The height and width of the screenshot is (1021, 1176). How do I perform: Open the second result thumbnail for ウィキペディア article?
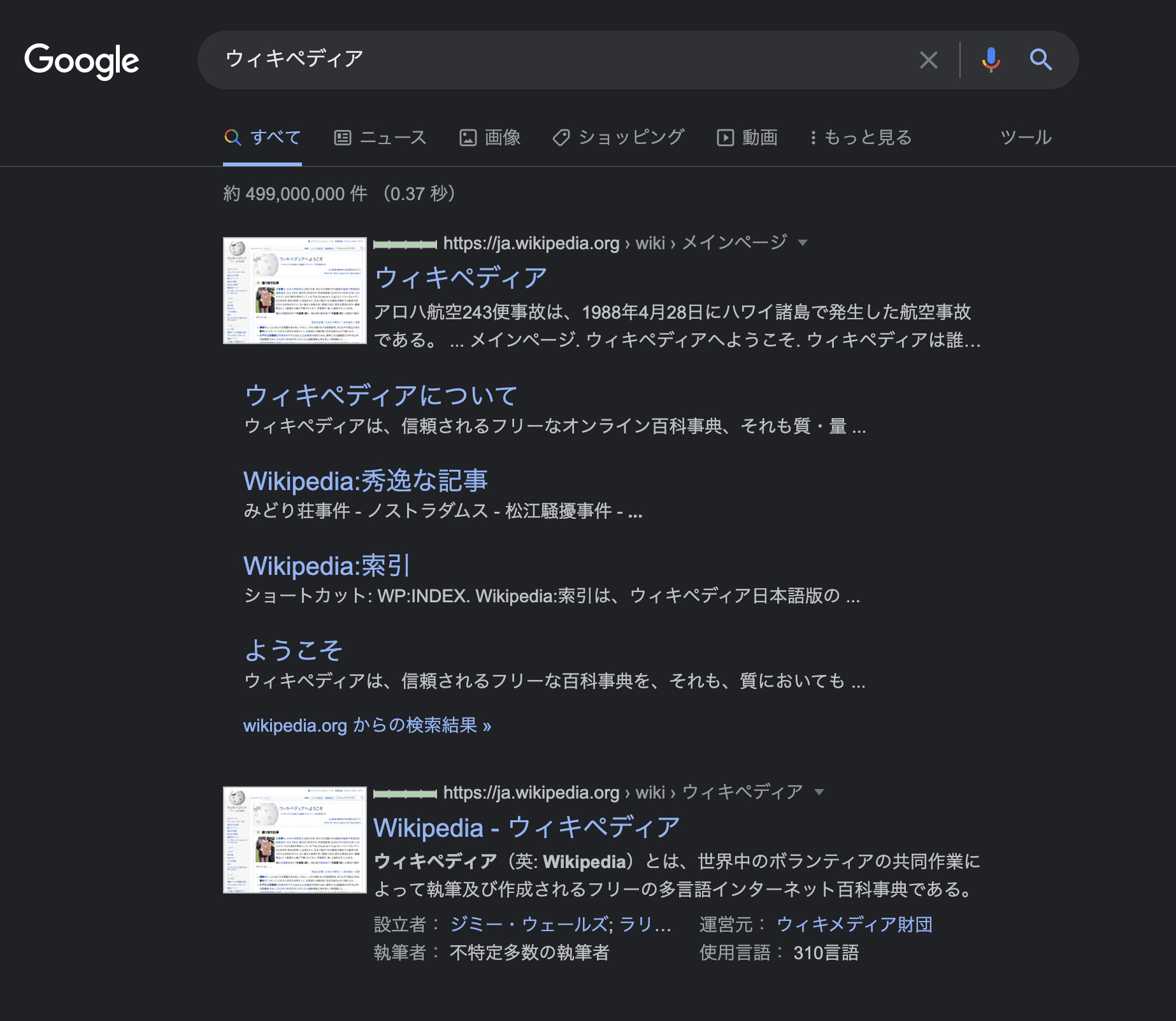point(295,840)
